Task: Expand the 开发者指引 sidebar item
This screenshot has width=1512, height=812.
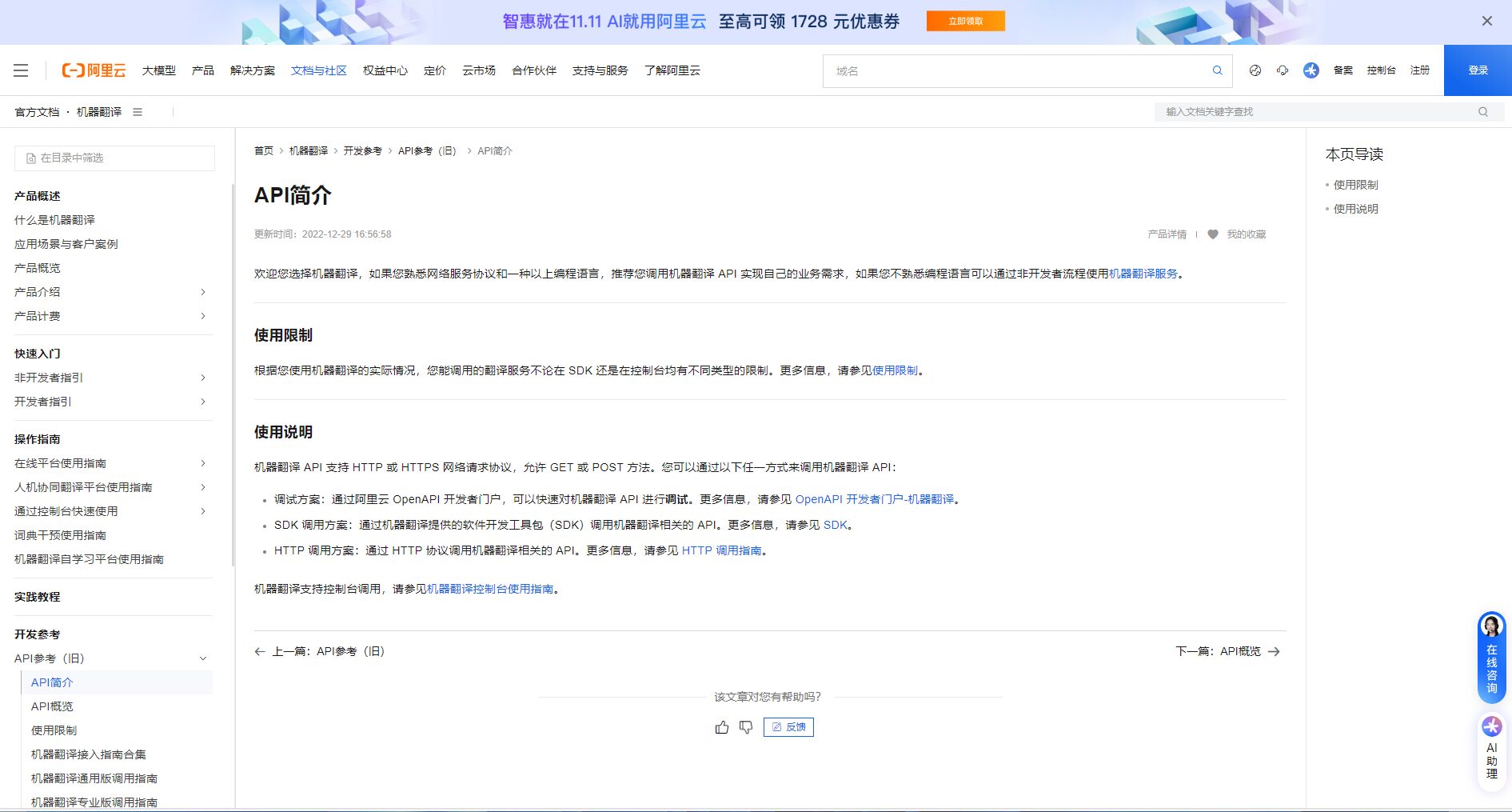Action: pos(203,402)
